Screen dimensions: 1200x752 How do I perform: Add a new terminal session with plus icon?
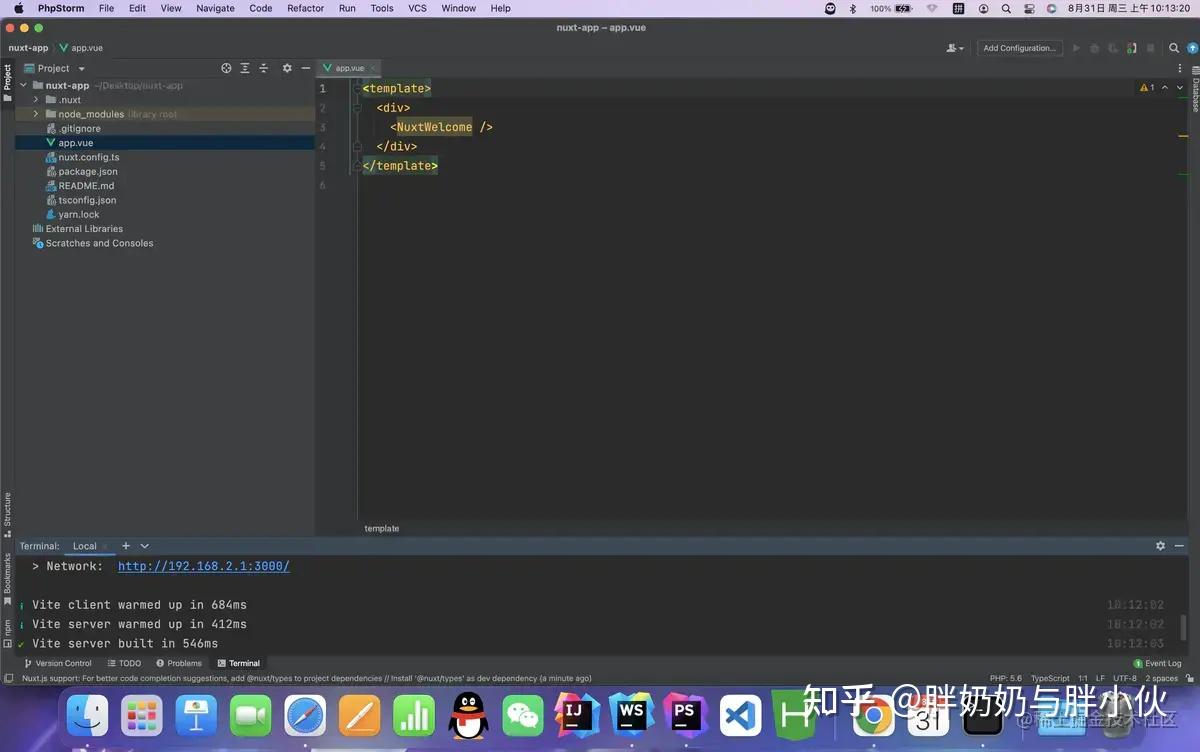126,546
